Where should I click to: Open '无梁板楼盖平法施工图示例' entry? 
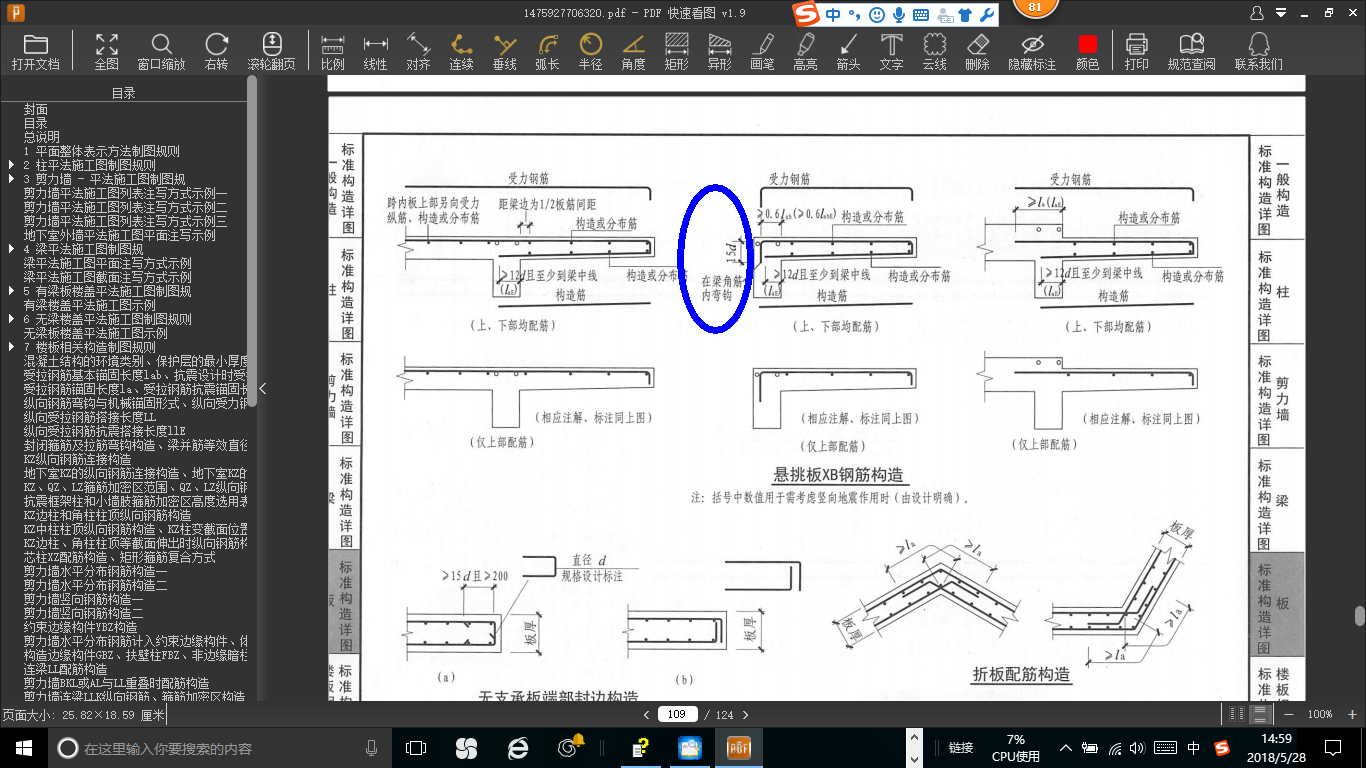96,333
